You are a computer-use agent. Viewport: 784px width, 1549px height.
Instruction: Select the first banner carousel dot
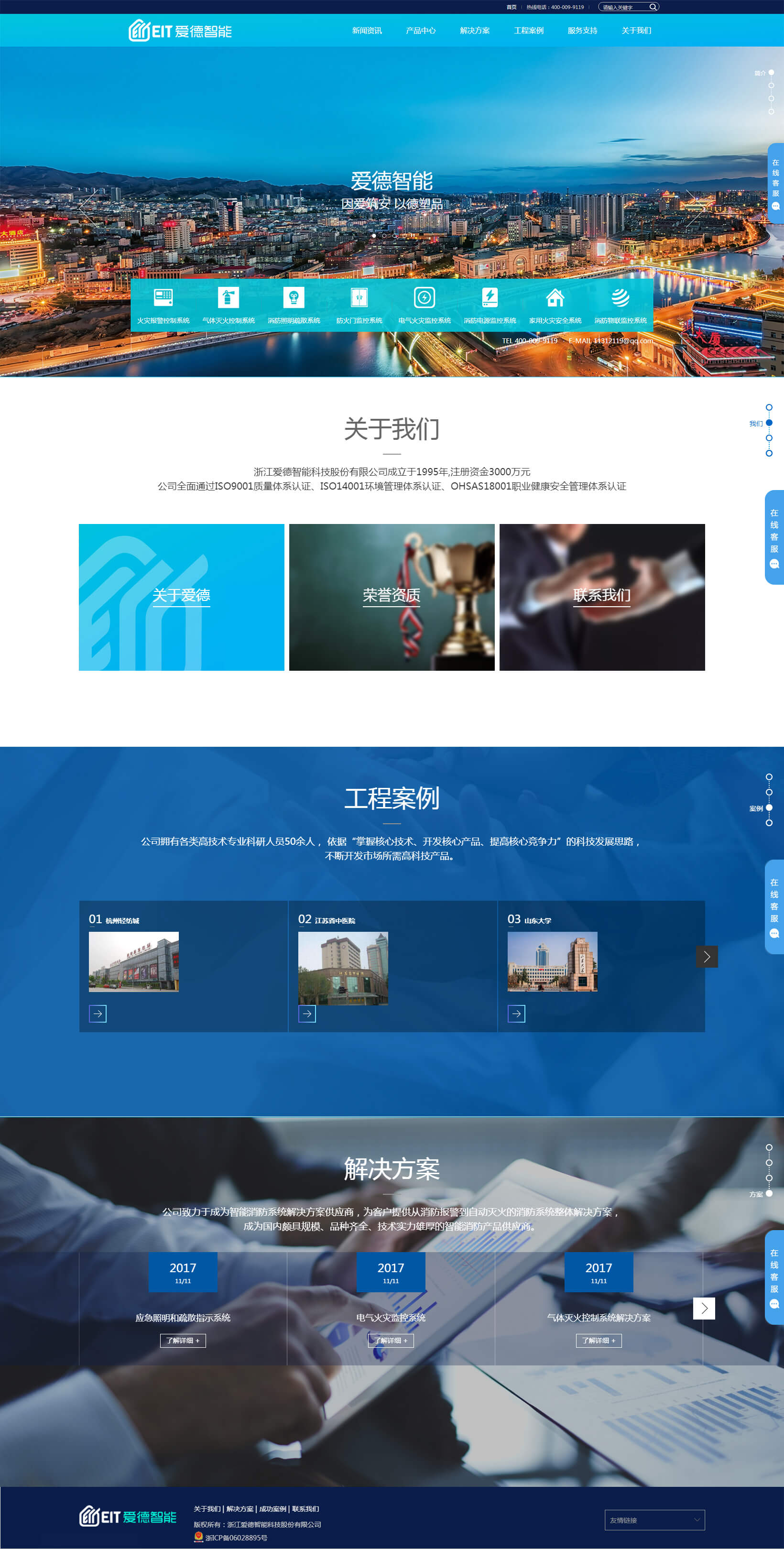coord(374,236)
